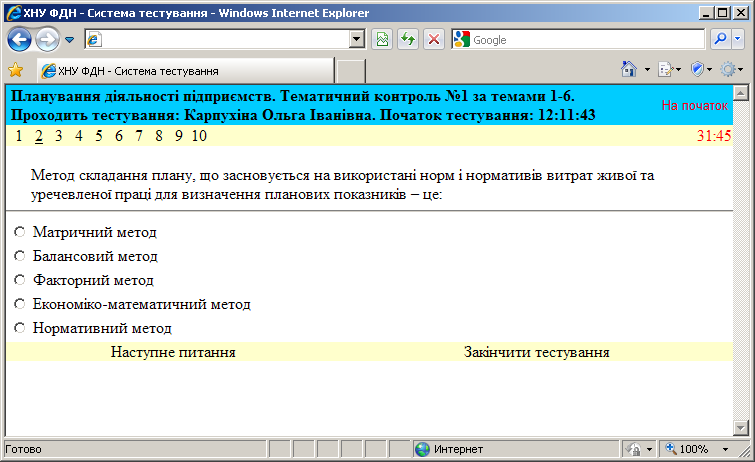The image size is (755, 462).
Task: Go to question 4
Action: pos(78,136)
